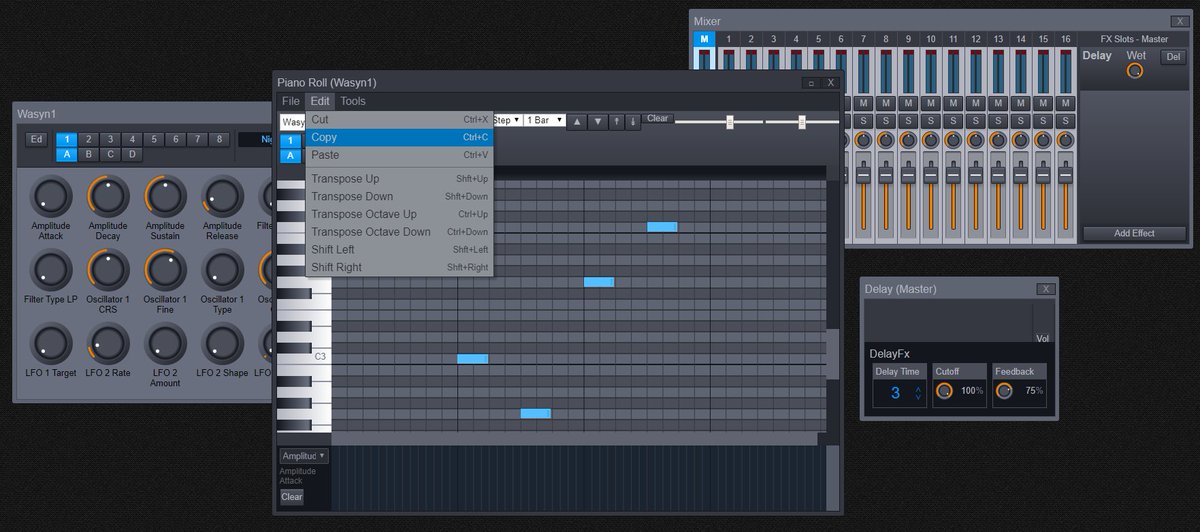This screenshot has width=1200, height=532.
Task: Adjust the Oscillator 1 Fine knob
Action: 165,269
